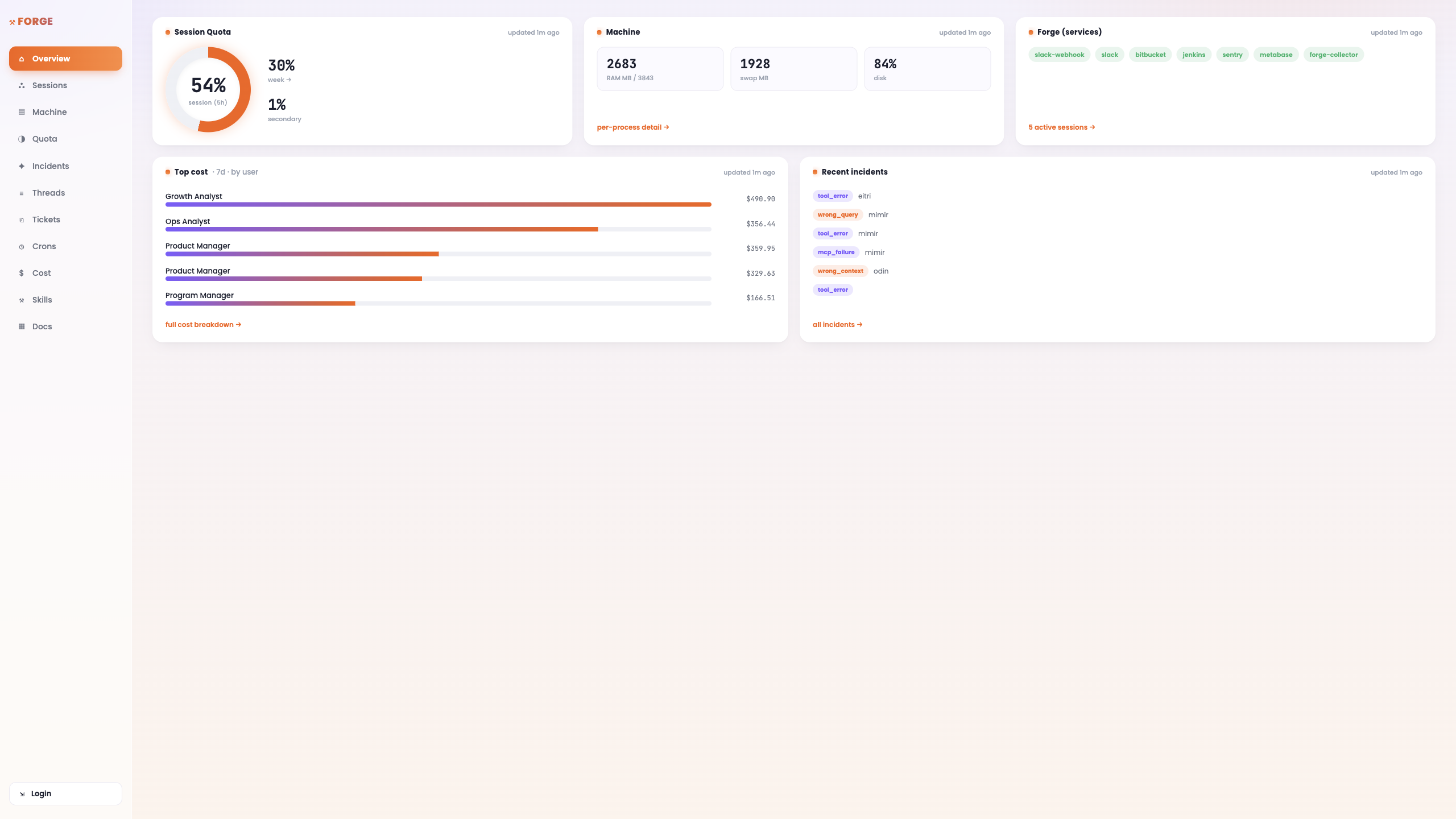
Task: Click the Incidents star icon
Action: click(x=22, y=166)
